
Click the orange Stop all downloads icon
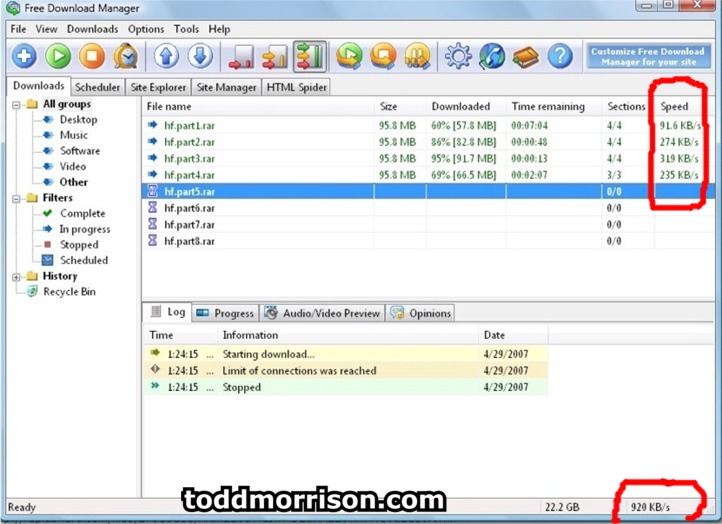383,56
